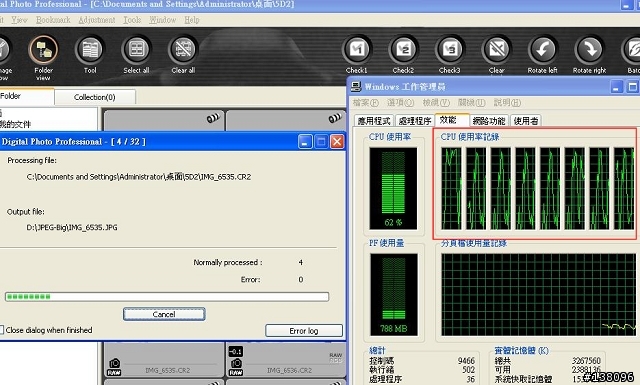Viewport: 640px width, 385px height.
Task: Click the '控制碼' row under 總計
Action: (x=422, y=361)
